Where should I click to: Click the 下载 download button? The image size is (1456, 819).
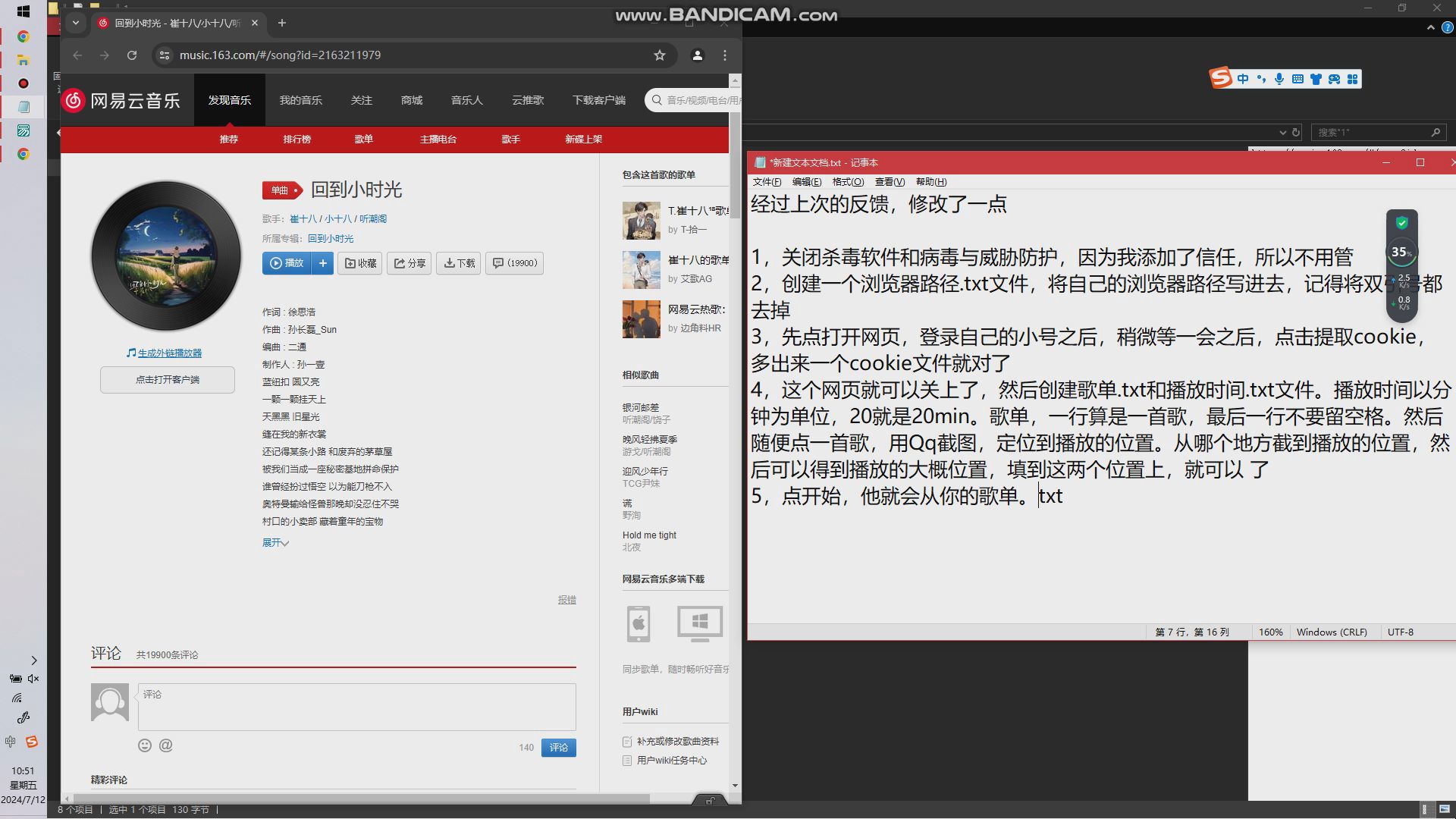coord(459,263)
